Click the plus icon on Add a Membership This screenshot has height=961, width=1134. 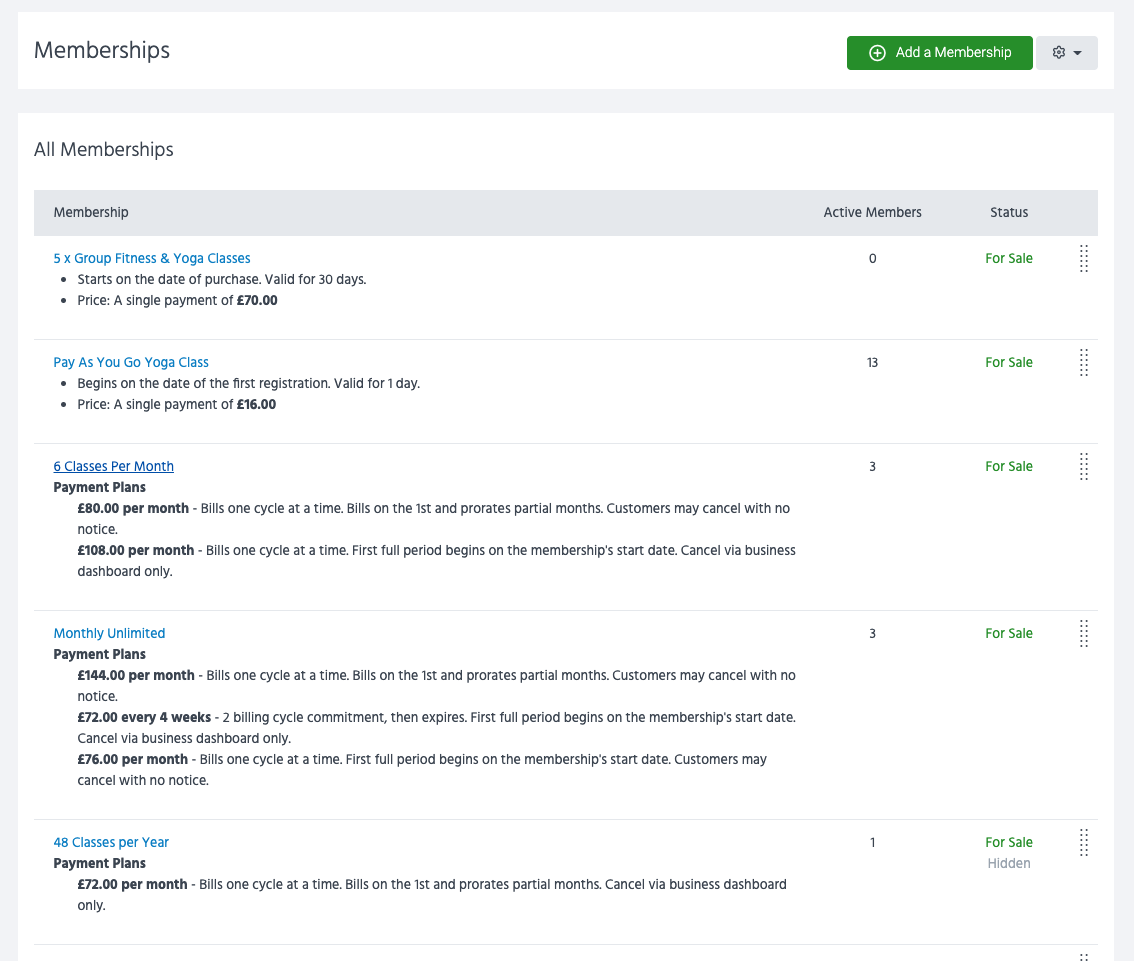point(878,52)
